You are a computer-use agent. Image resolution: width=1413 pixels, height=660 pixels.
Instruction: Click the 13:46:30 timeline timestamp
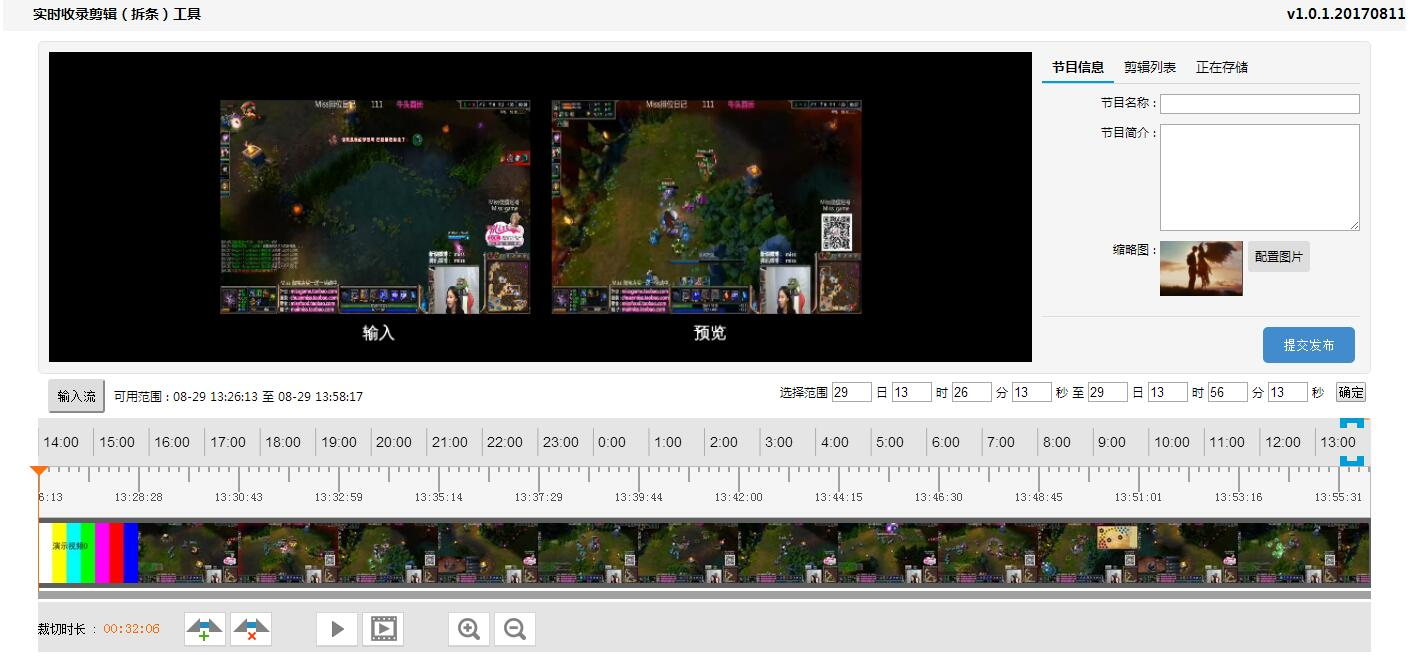click(938, 497)
